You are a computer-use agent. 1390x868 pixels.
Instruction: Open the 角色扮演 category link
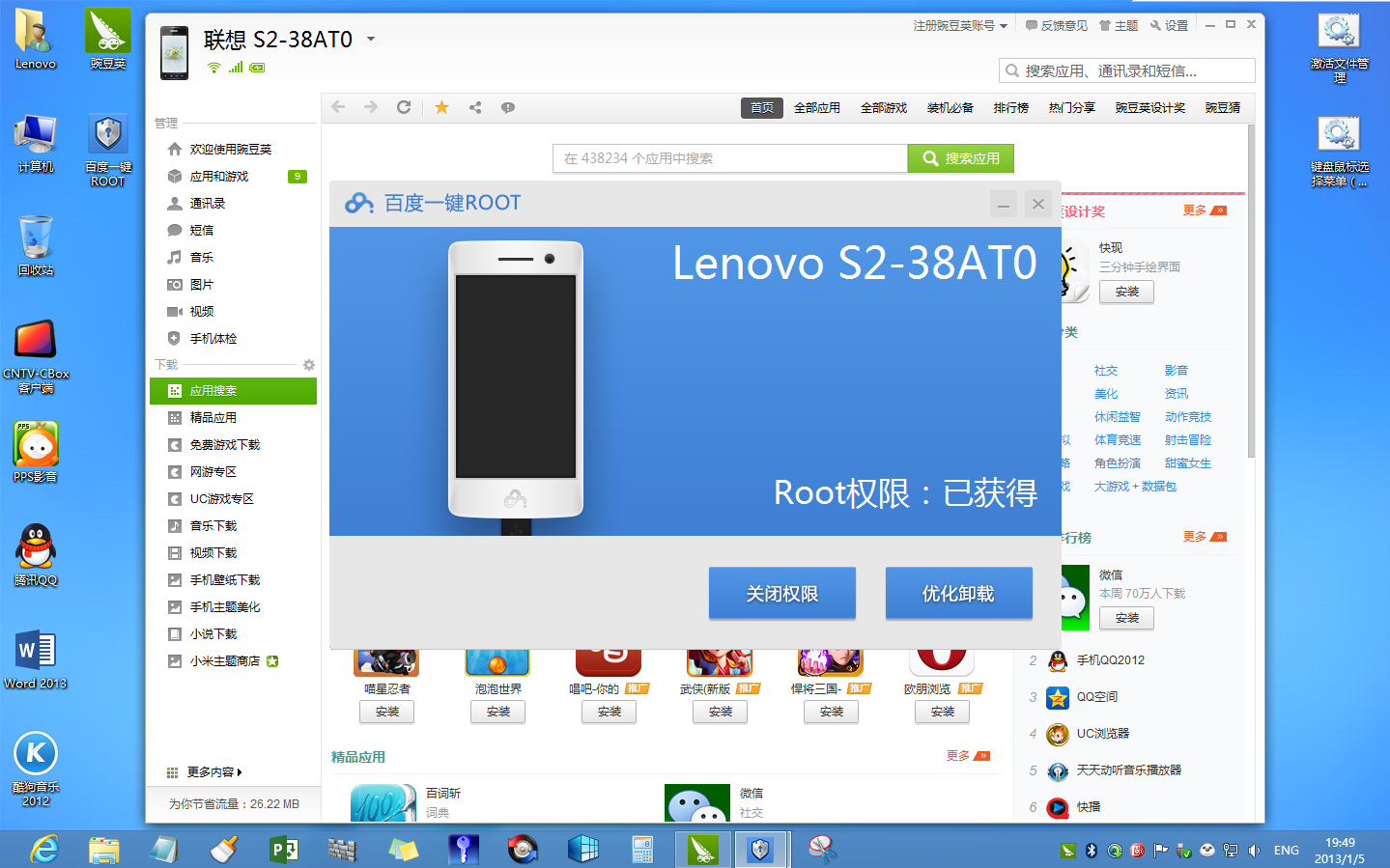pos(1118,463)
